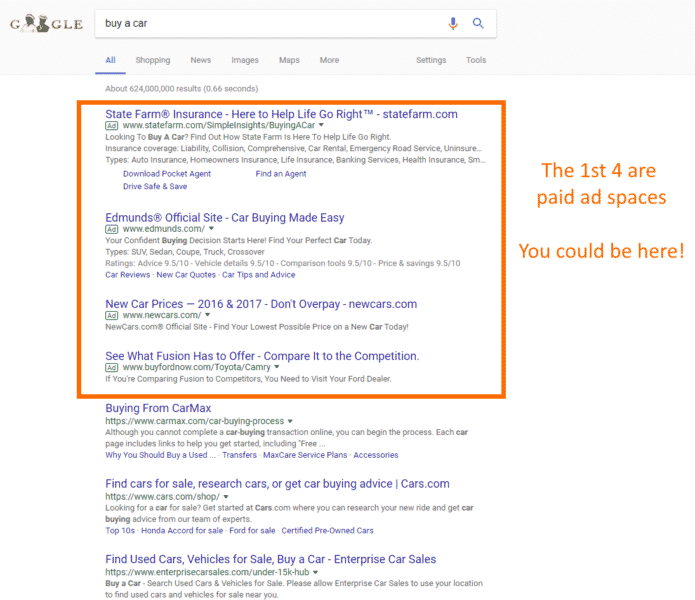Viewport: 695px width, 600px height.
Task: Click the www.buyfordnow.com/Toyota/Camry URL text
Action: click(x=197, y=367)
